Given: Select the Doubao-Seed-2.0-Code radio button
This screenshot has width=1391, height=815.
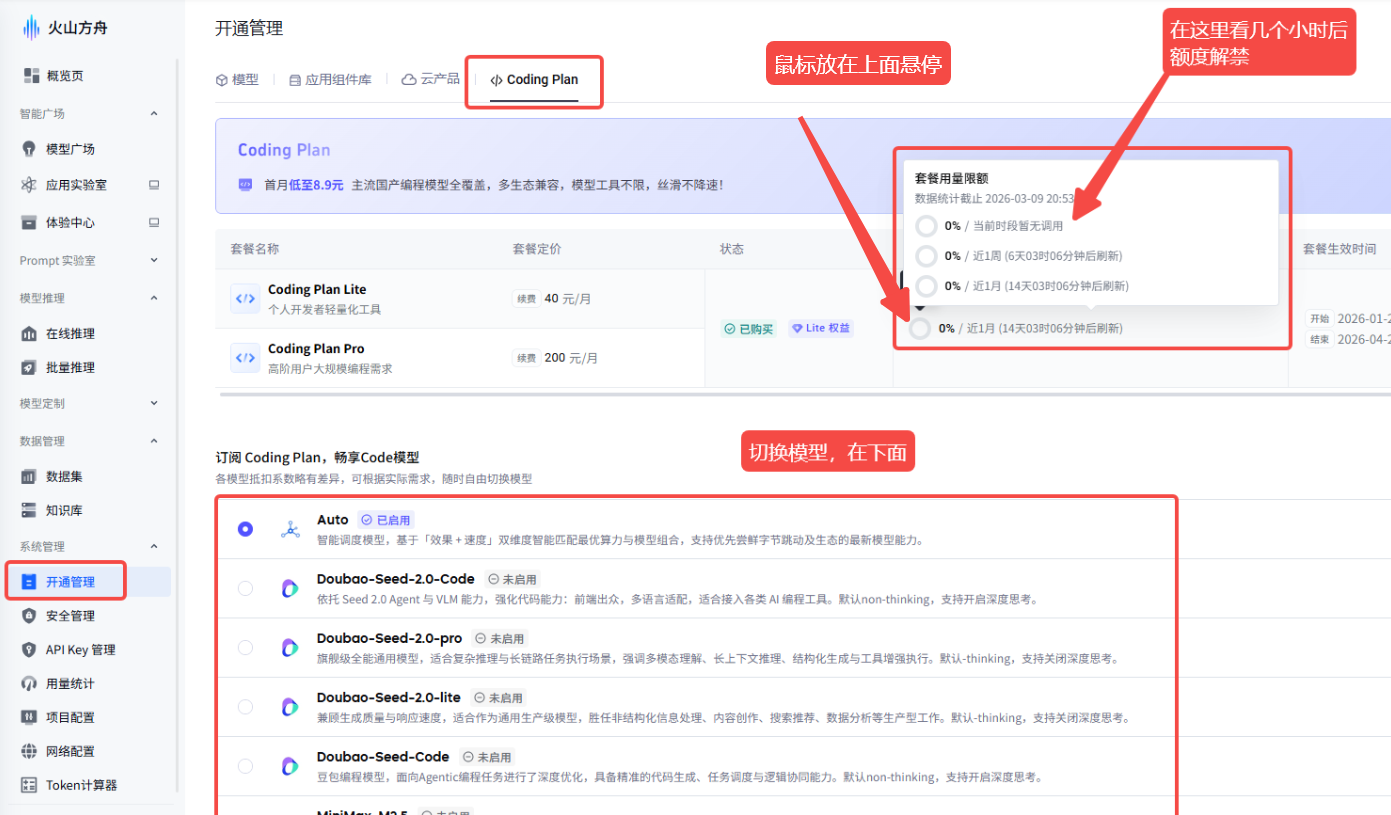Looking at the screenshot, I should coord(246,588).
